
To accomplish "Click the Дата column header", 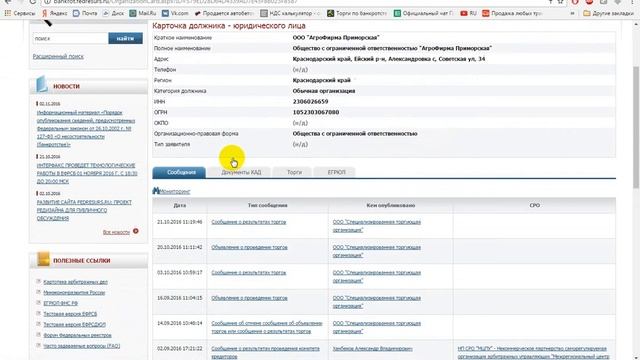I will [x=180, y=205].
